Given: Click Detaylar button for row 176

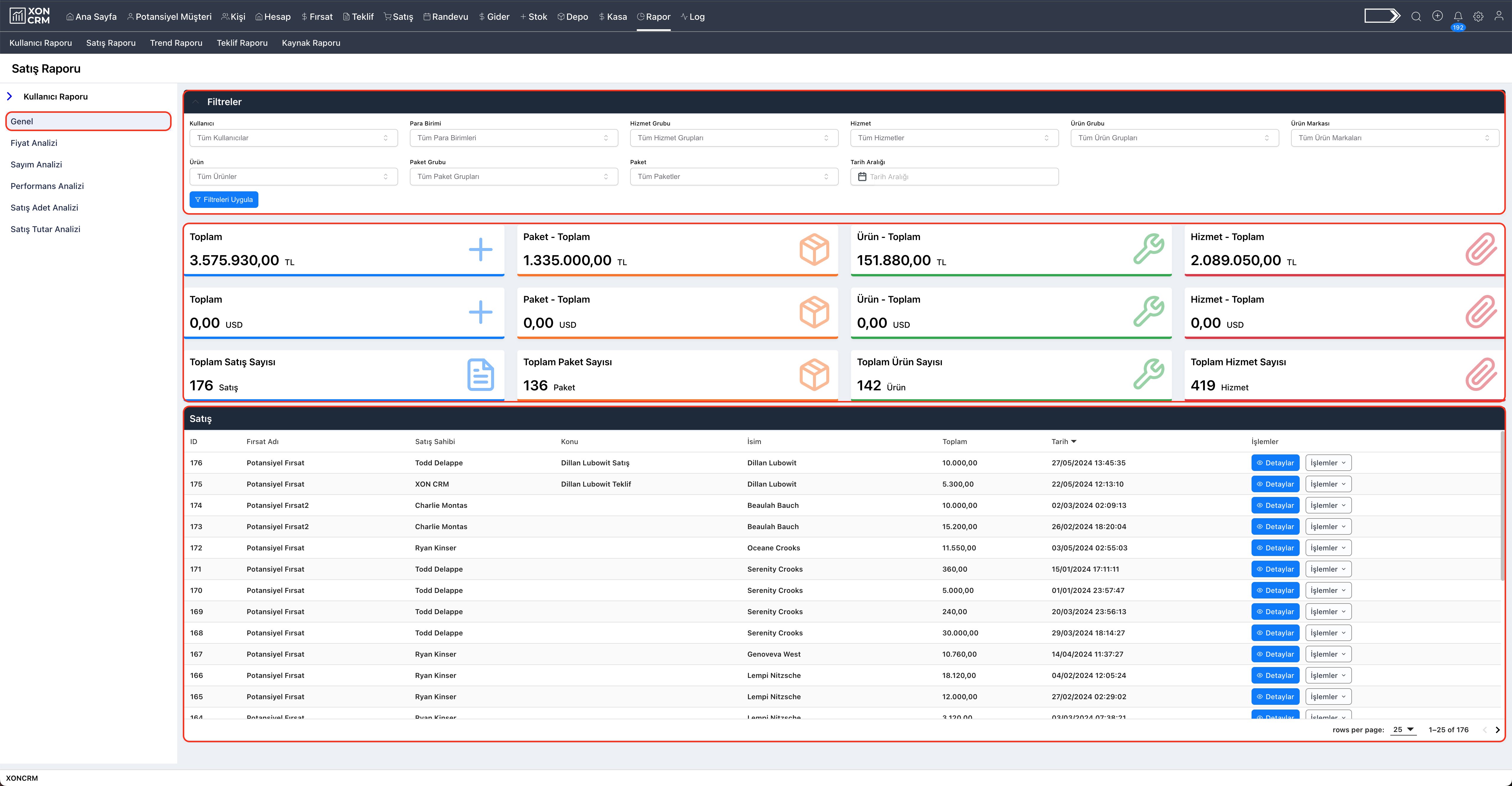Looking at the screenshot, I should tap(1275, 463).
